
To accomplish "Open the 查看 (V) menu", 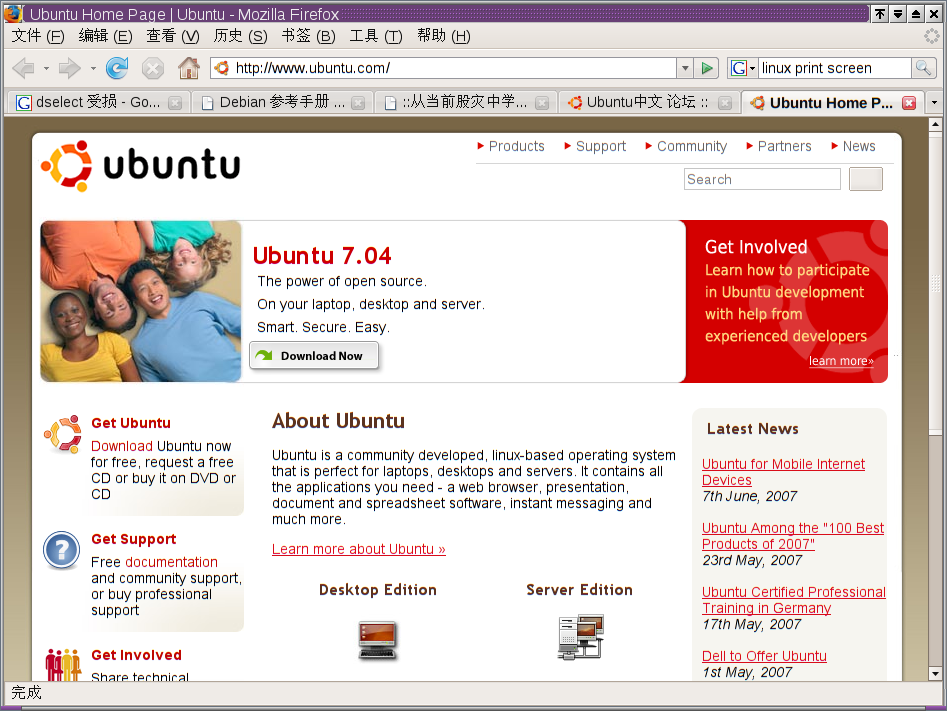I will (x=173, y=36).
